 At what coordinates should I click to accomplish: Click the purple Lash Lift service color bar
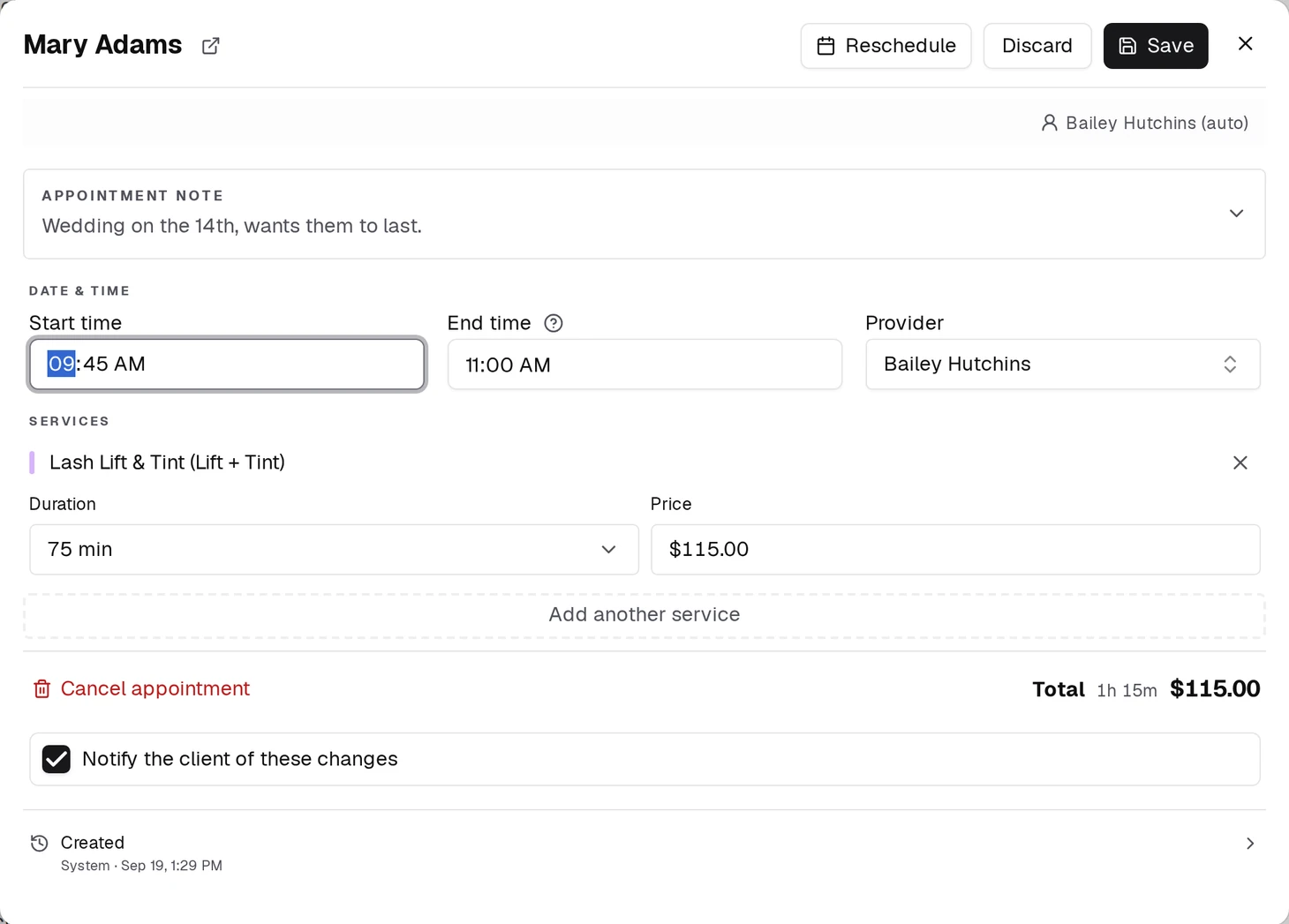coord(32,462)
